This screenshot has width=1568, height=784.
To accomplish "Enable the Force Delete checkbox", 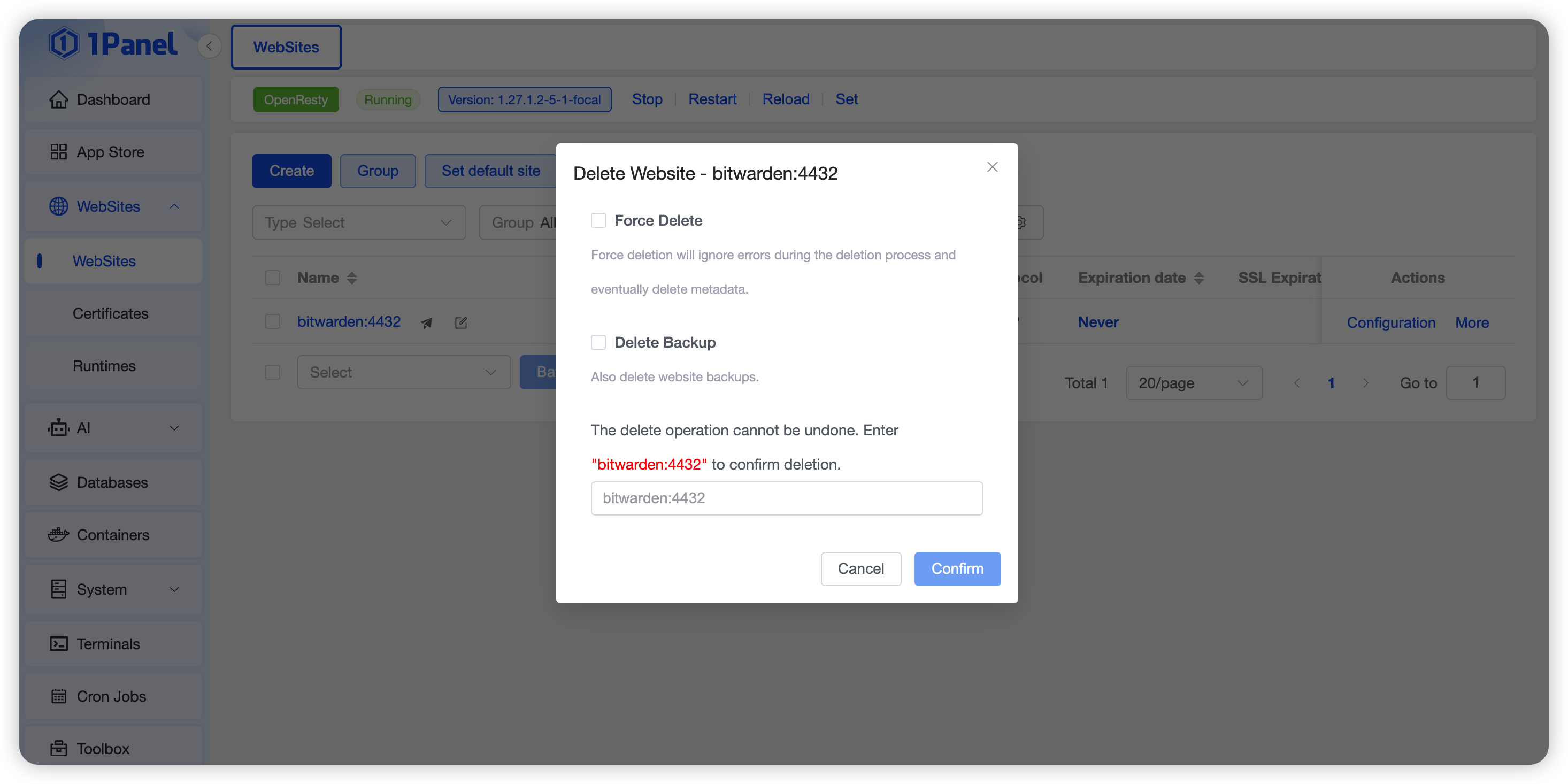I will coord(598,220).
